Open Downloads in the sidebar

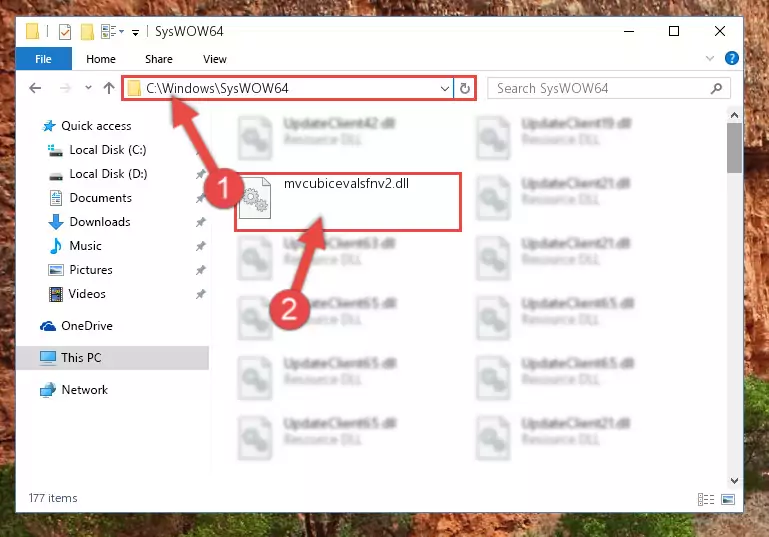click(x=100, y=222)
